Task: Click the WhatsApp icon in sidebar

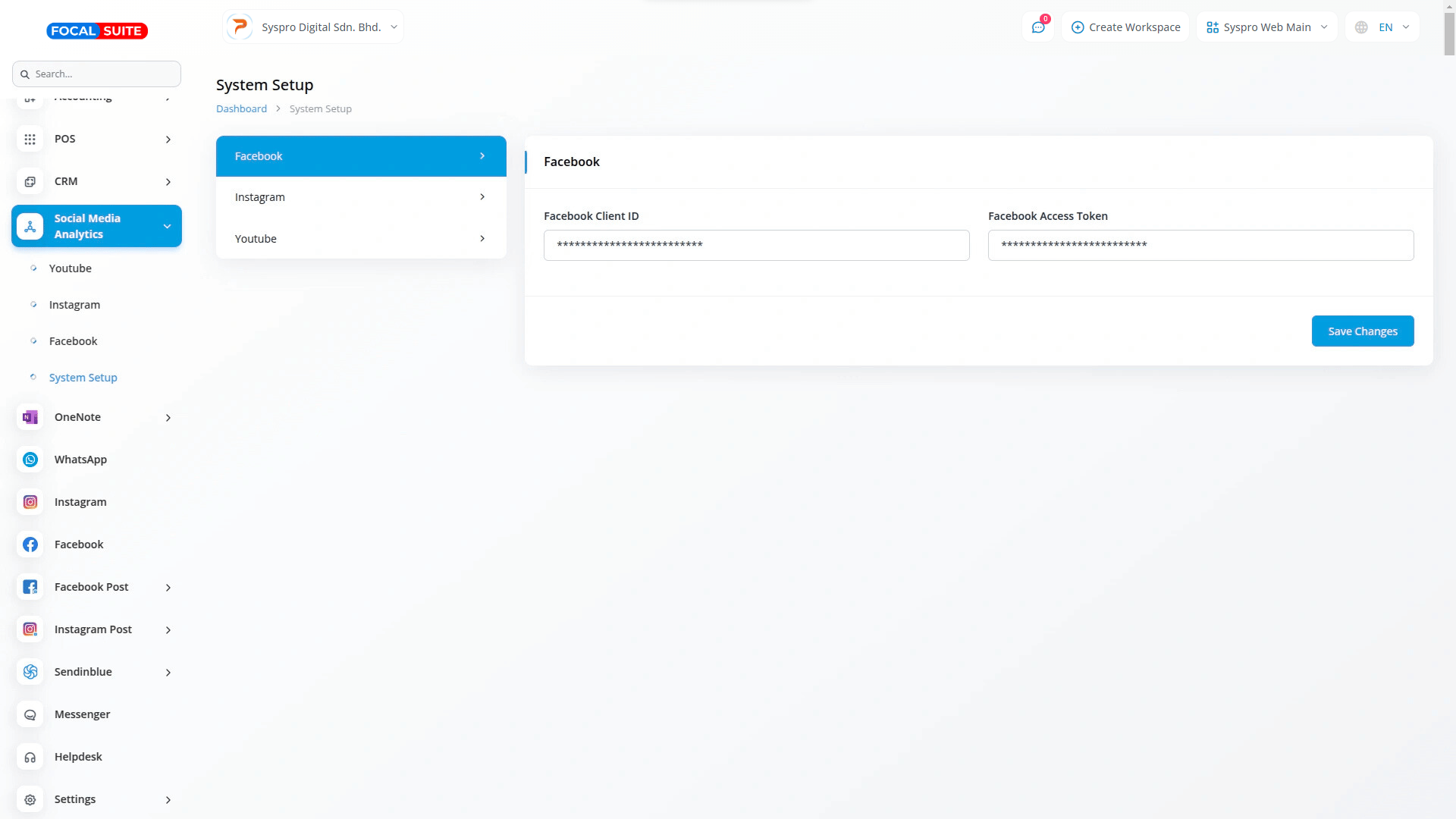Action: click(30, 460)
